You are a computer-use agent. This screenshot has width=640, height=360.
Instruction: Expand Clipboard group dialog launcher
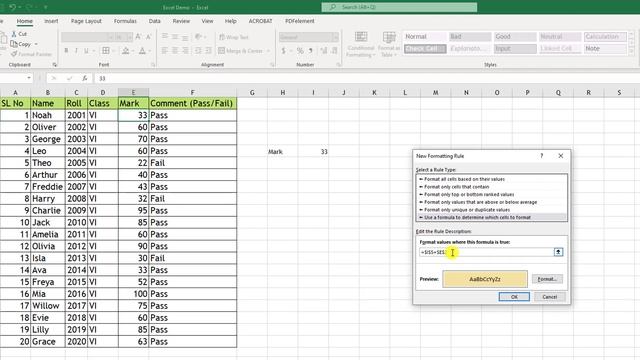click(x=55, y=64)
